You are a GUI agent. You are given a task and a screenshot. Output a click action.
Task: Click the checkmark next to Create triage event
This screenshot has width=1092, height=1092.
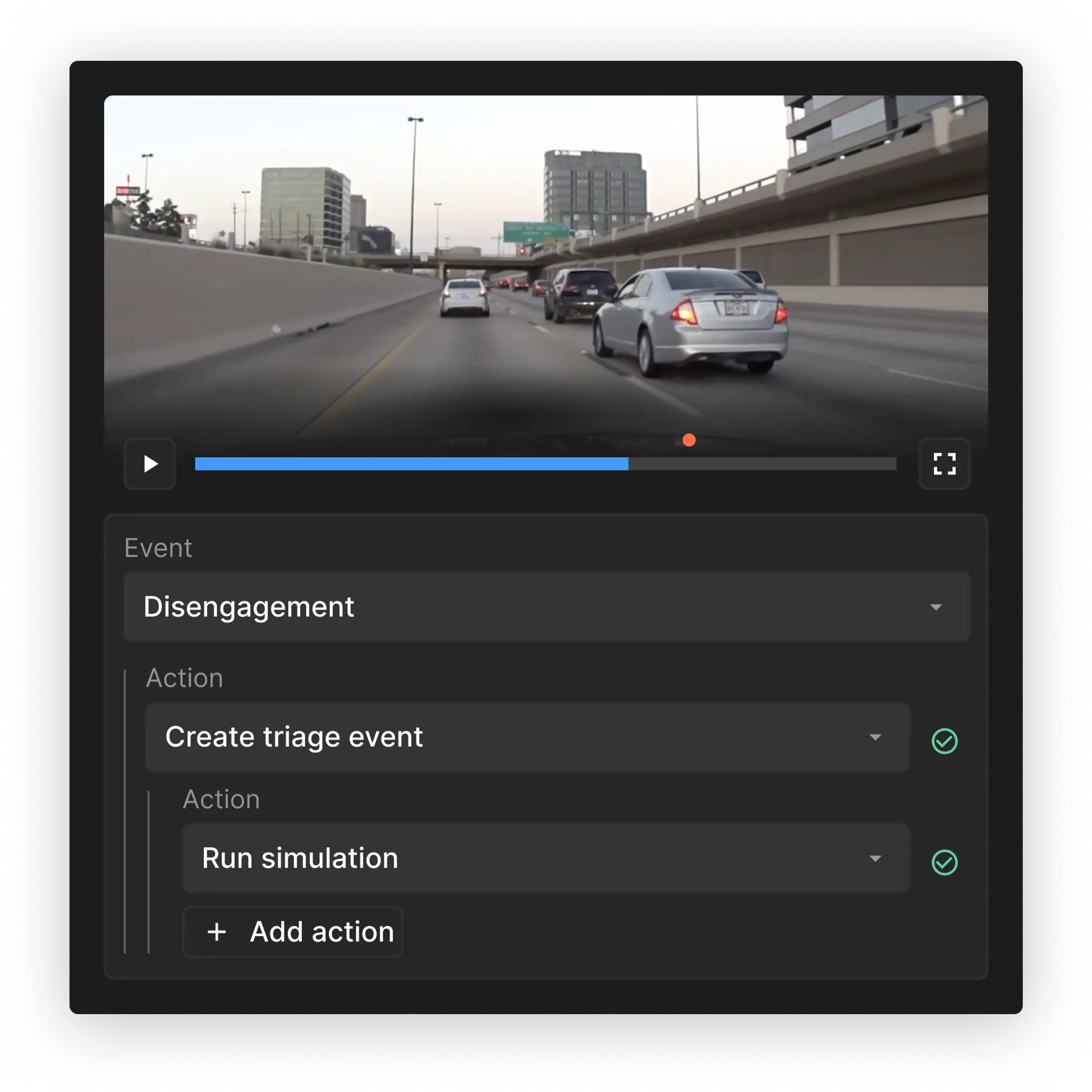(944, 741)
